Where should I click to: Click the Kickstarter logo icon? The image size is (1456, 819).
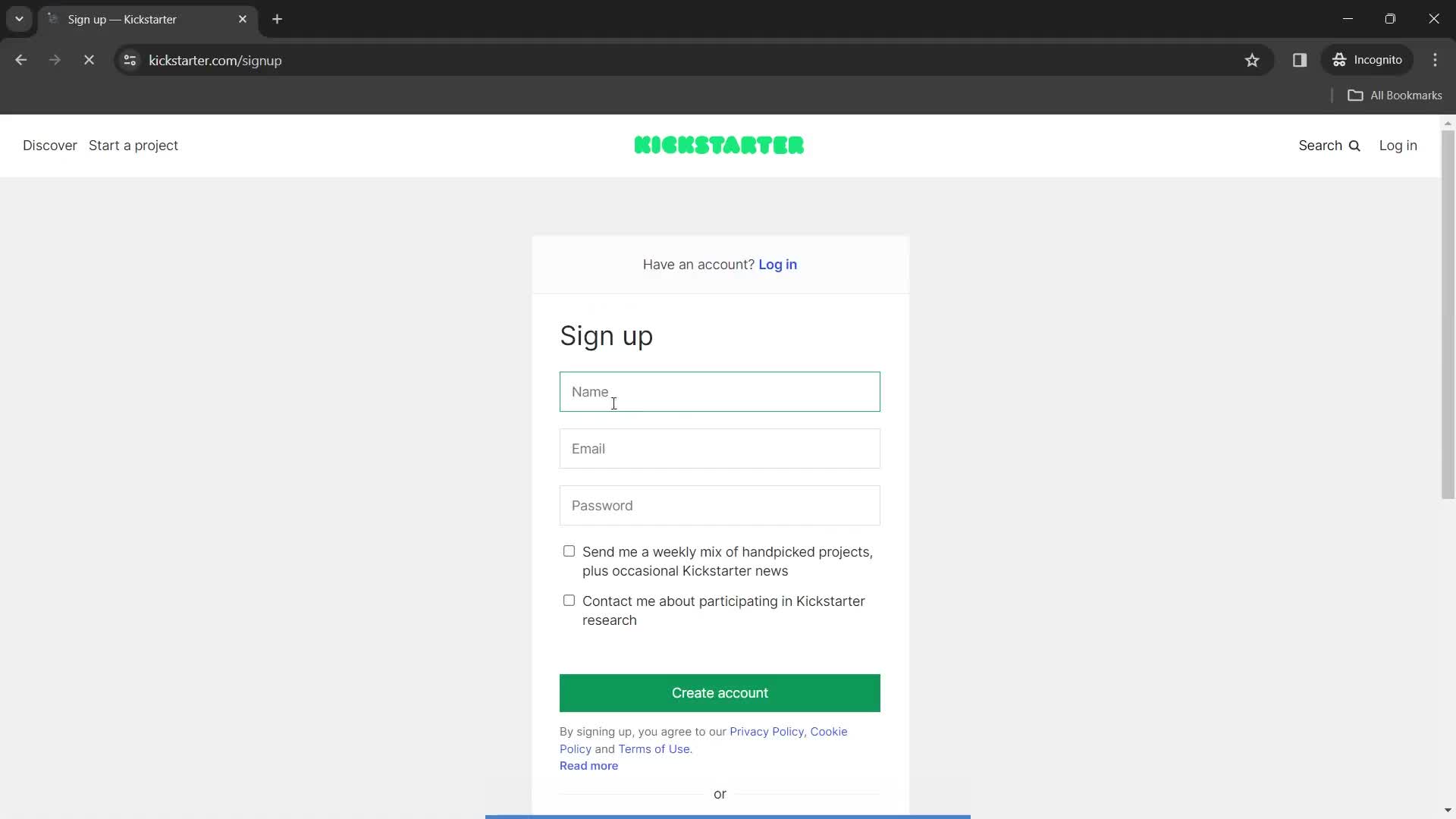[719, 145]
